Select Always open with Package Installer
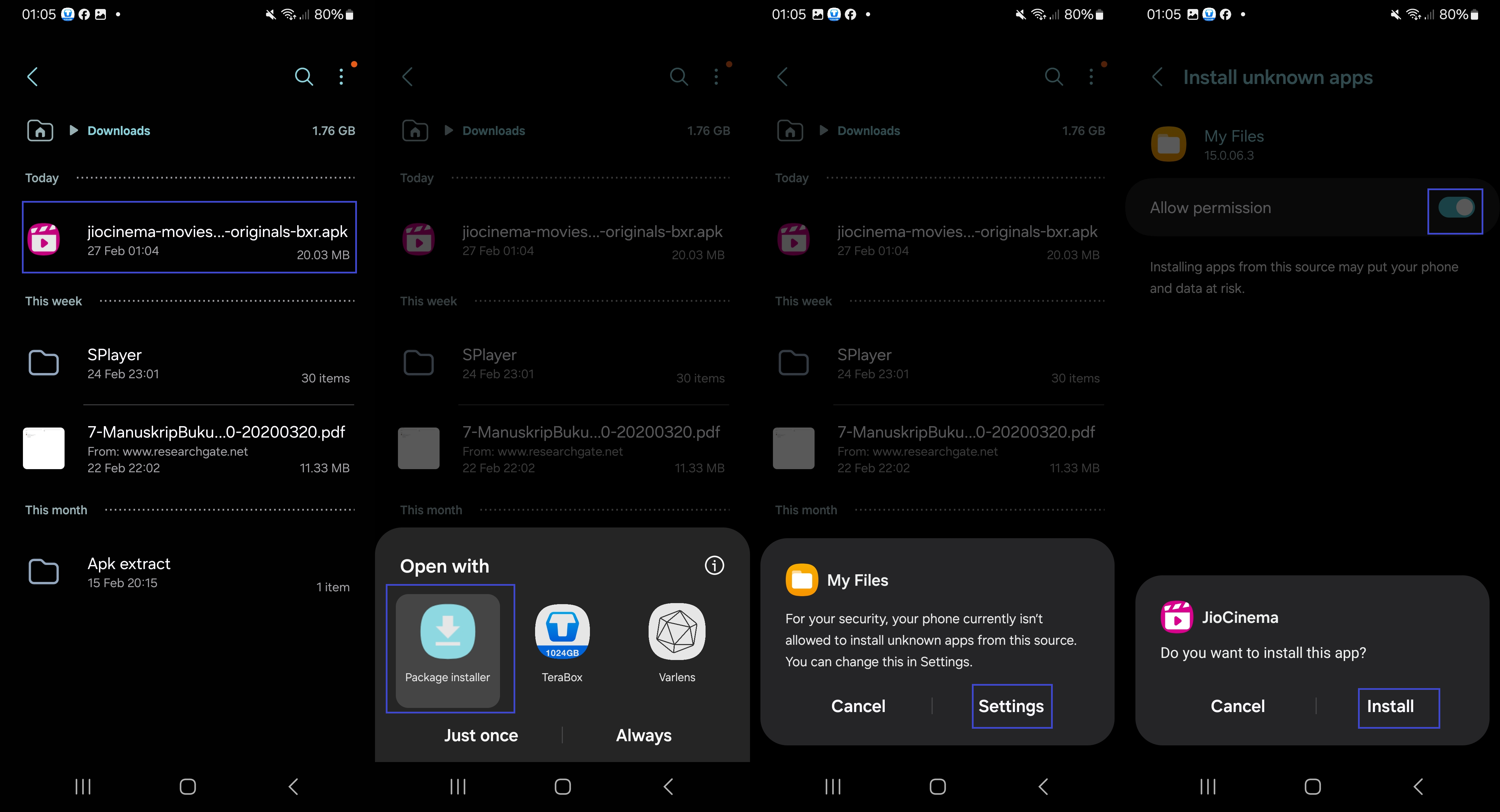Image resolution: width=1500 pixels, height=812 pixels. (644, 735)
